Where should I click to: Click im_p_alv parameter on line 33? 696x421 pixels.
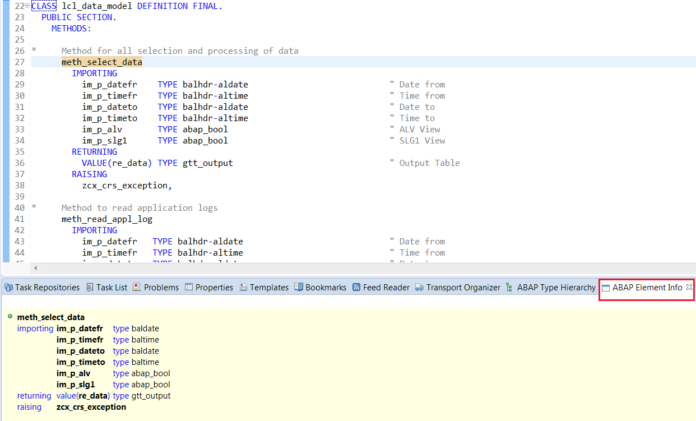point(102,129)
